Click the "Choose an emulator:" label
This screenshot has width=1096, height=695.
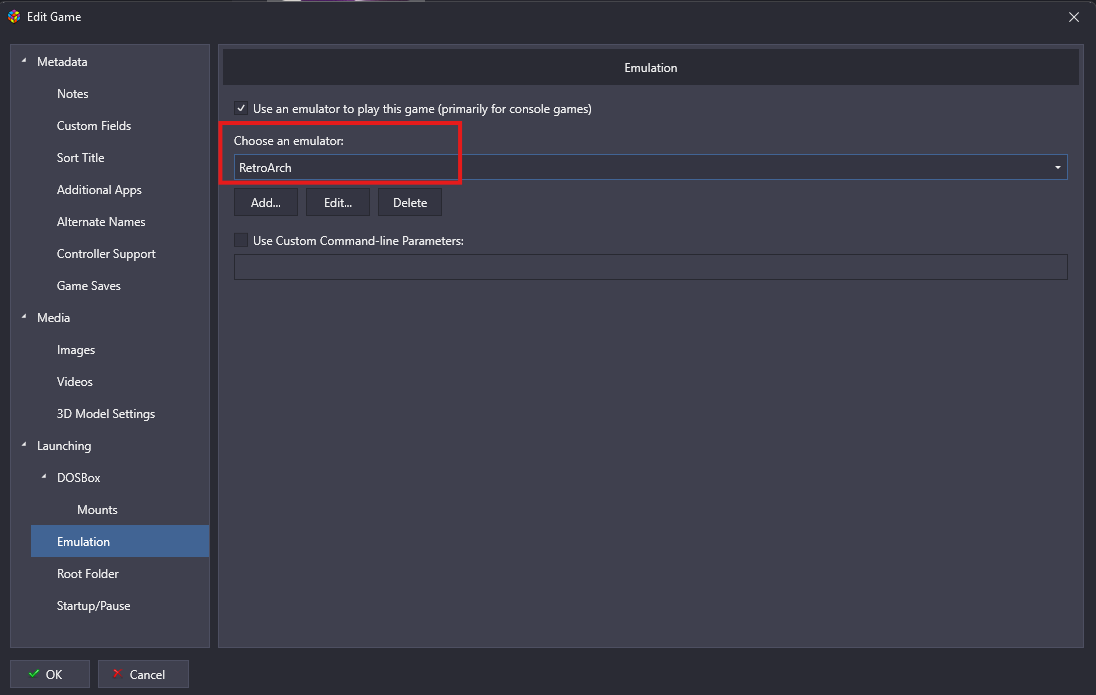click(x=289, y=141)
